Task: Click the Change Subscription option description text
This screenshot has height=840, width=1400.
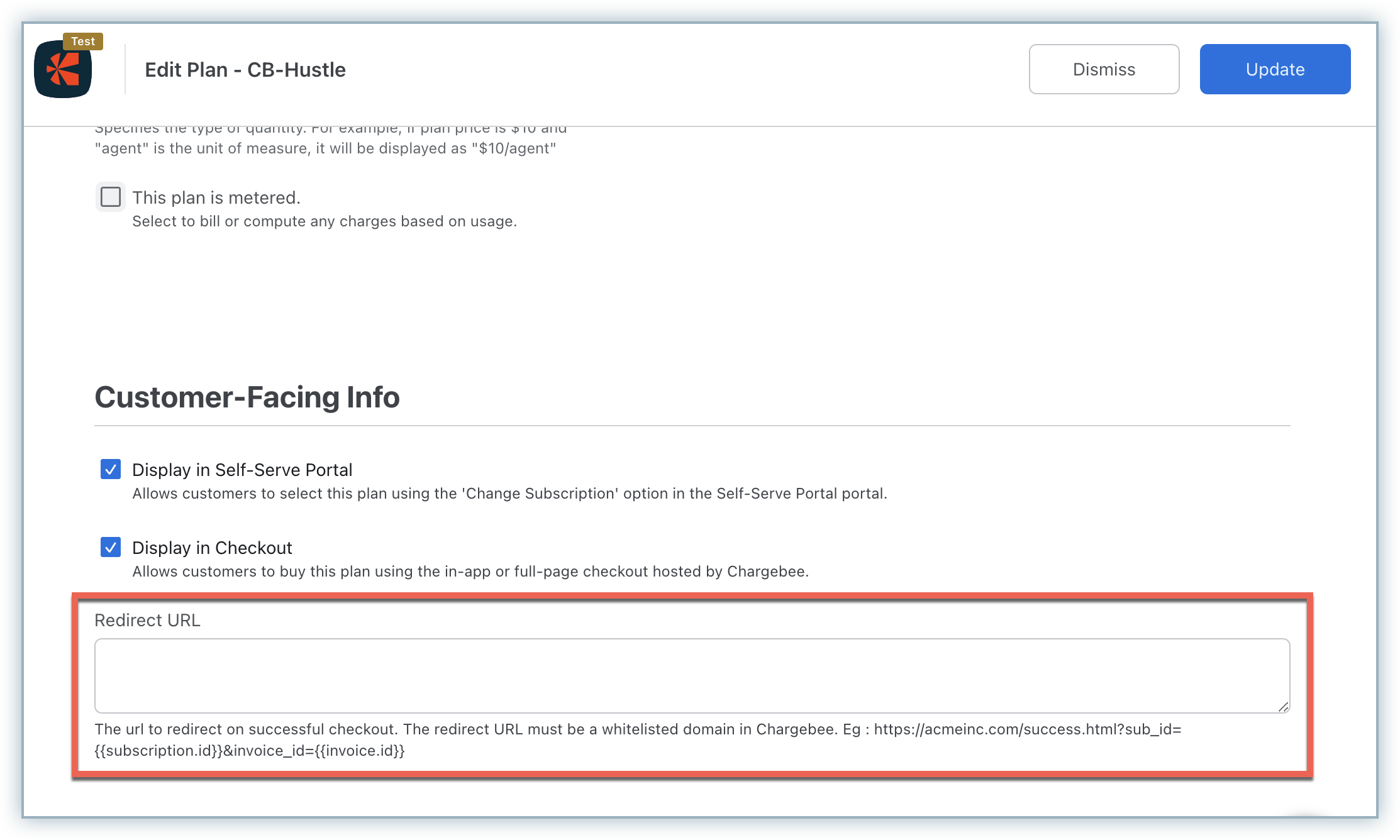Action: [509, 494]
